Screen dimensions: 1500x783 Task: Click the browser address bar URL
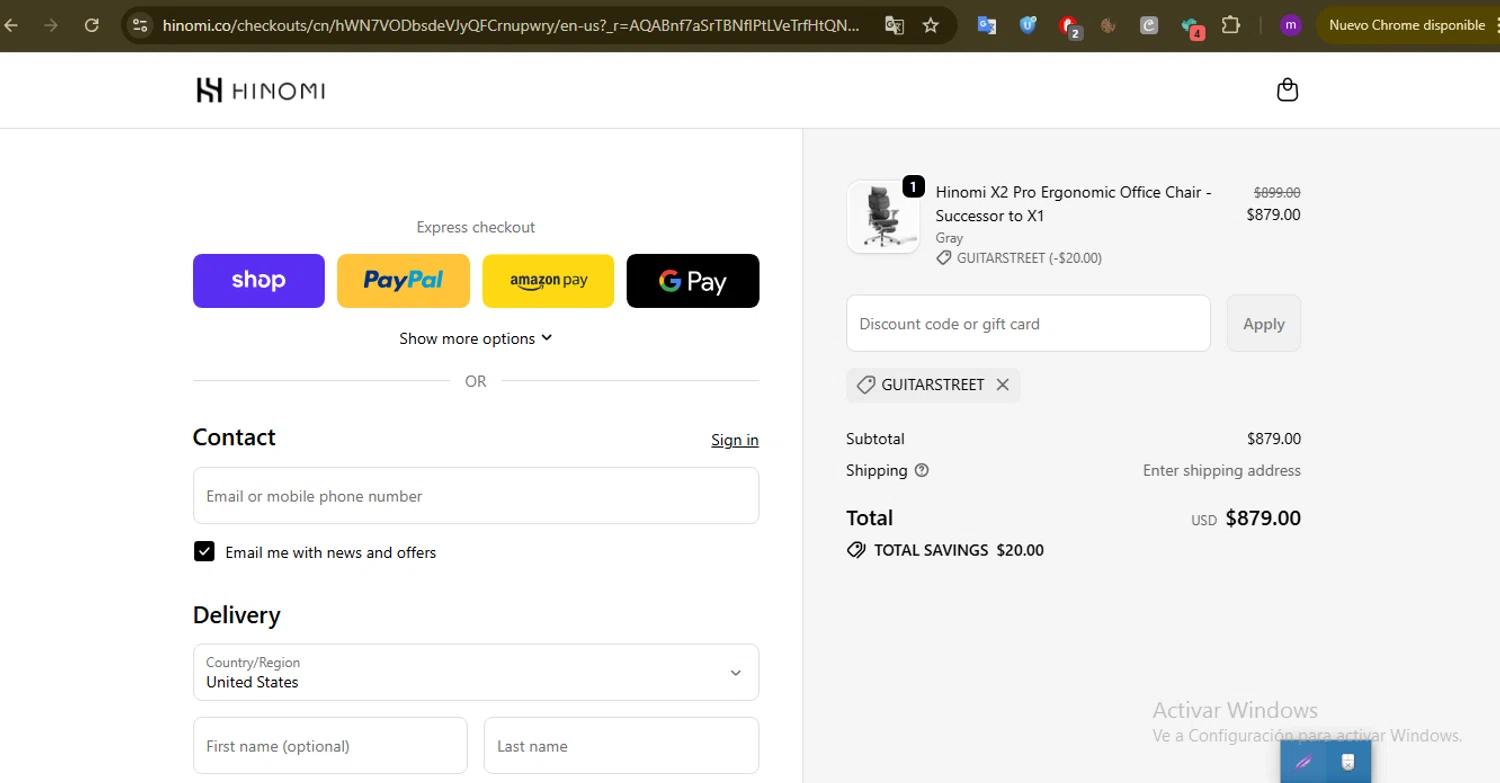pyautogui.click(x=510, y=25)
